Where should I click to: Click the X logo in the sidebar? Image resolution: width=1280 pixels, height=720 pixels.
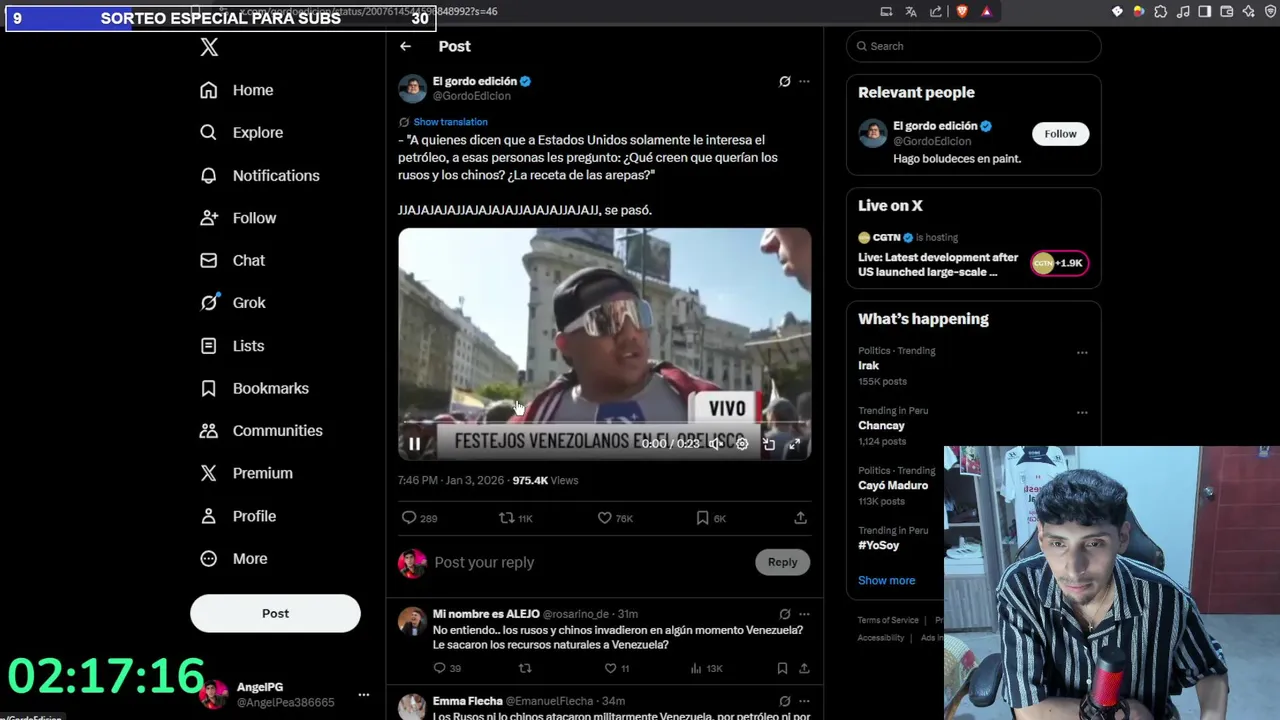209,47
